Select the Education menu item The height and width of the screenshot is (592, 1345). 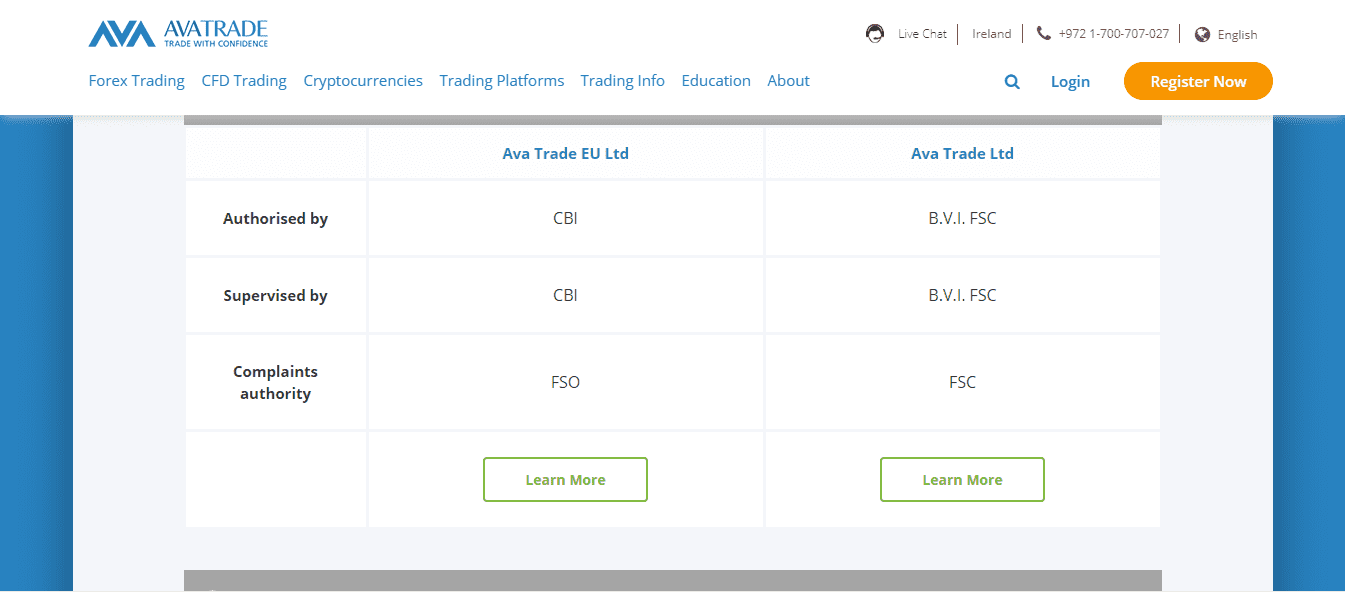(x=716, y=81)
